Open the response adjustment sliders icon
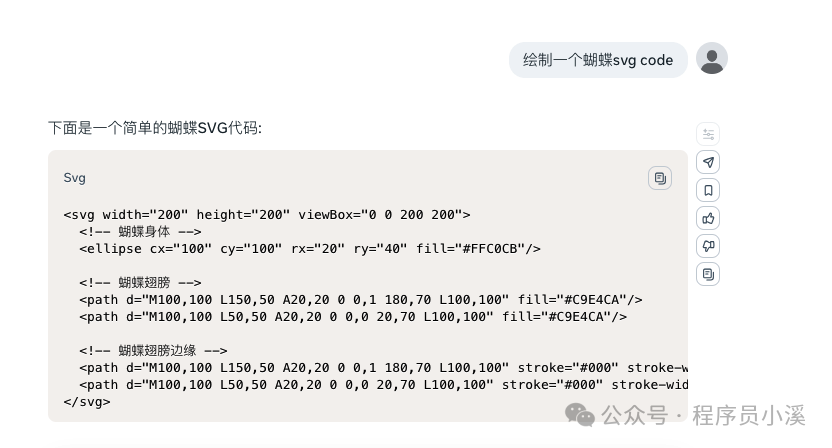The height and width of the screenshot is (448, 832). click(x=708, y=134)
